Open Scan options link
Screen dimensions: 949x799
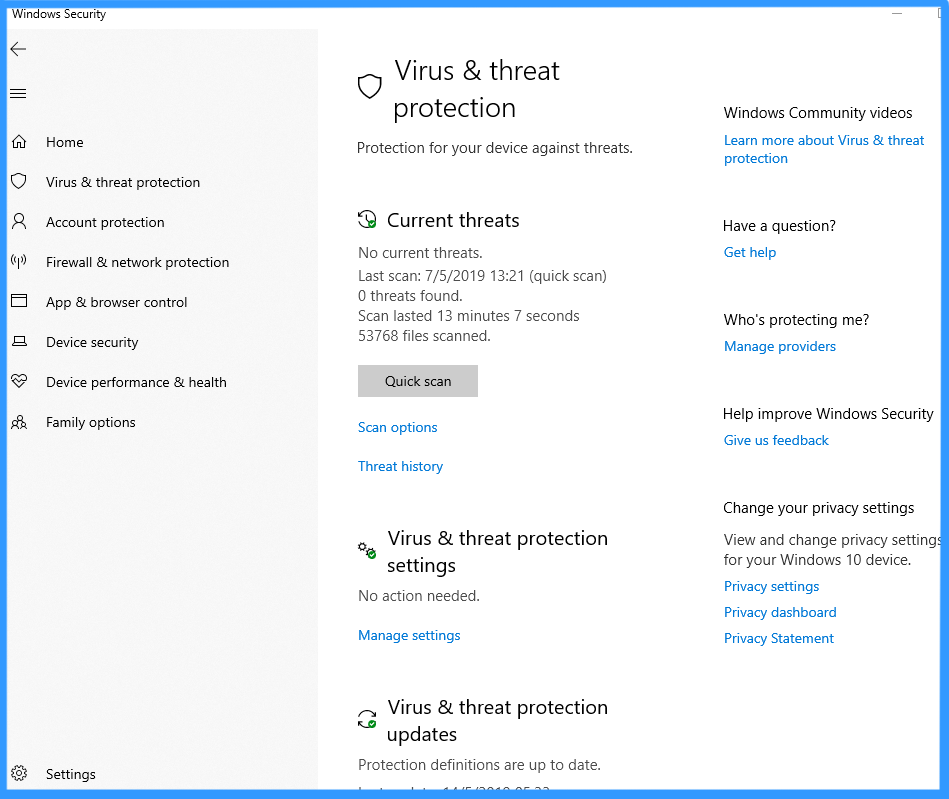pos(398,427)
